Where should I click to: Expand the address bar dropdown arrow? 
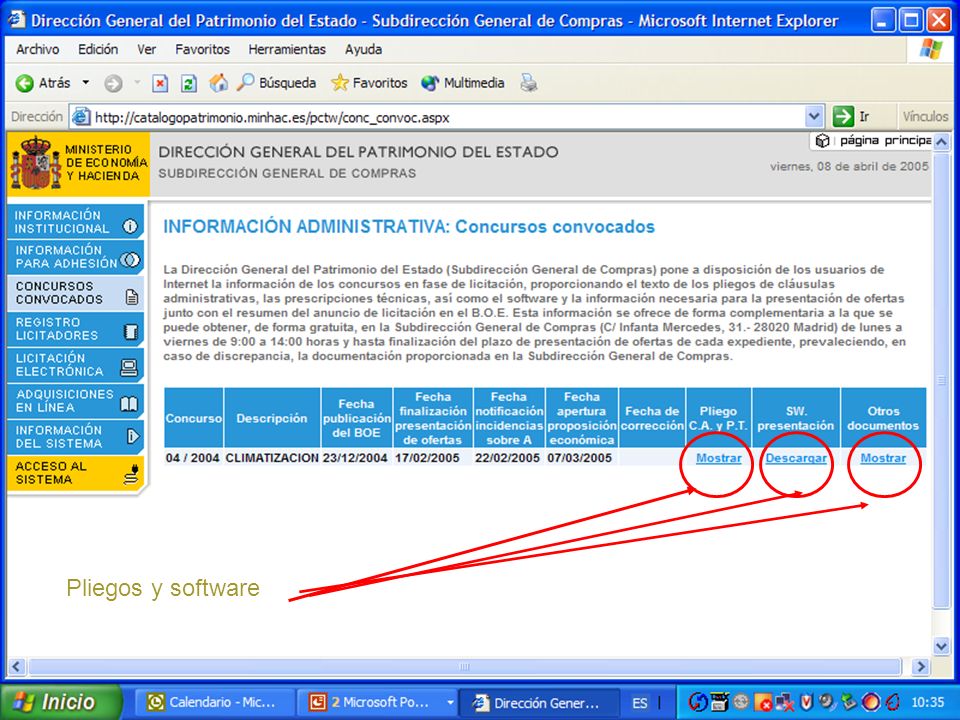[x=814, y=116]
